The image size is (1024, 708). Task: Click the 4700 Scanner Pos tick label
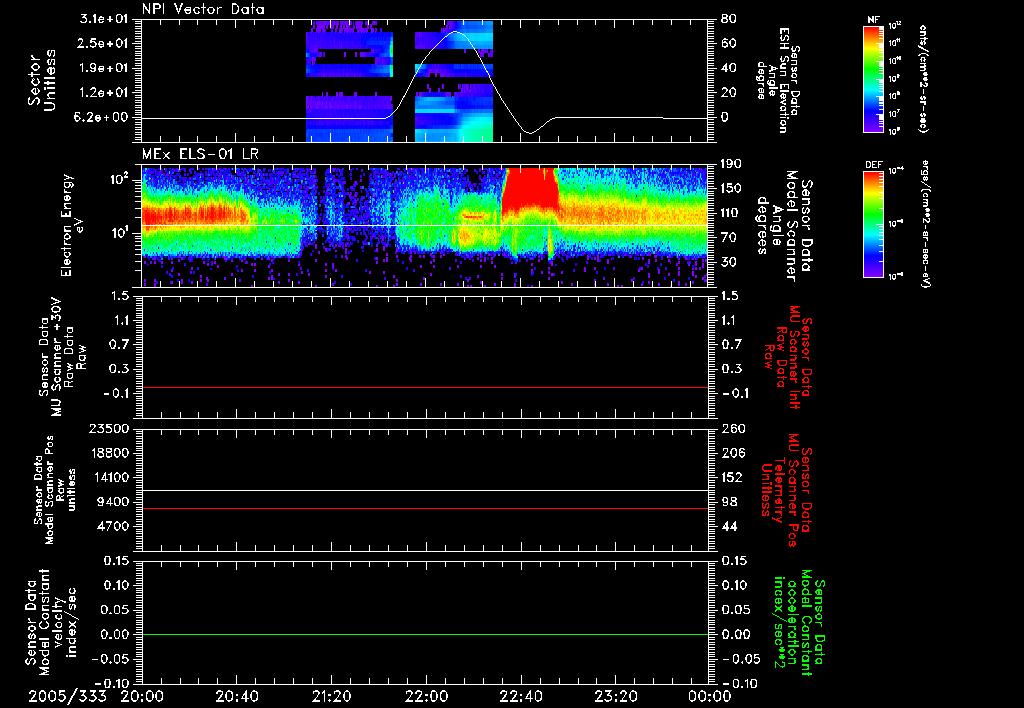[x=114, y=526]
